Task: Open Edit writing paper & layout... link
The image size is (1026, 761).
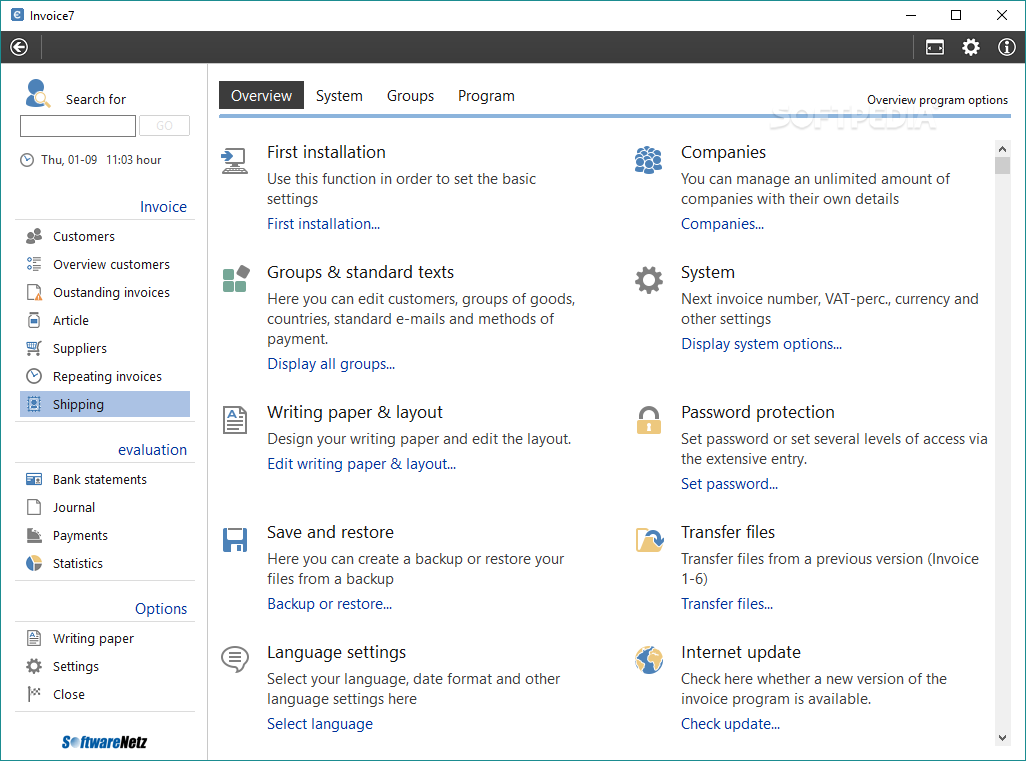Action: click(x=361, y=464)
